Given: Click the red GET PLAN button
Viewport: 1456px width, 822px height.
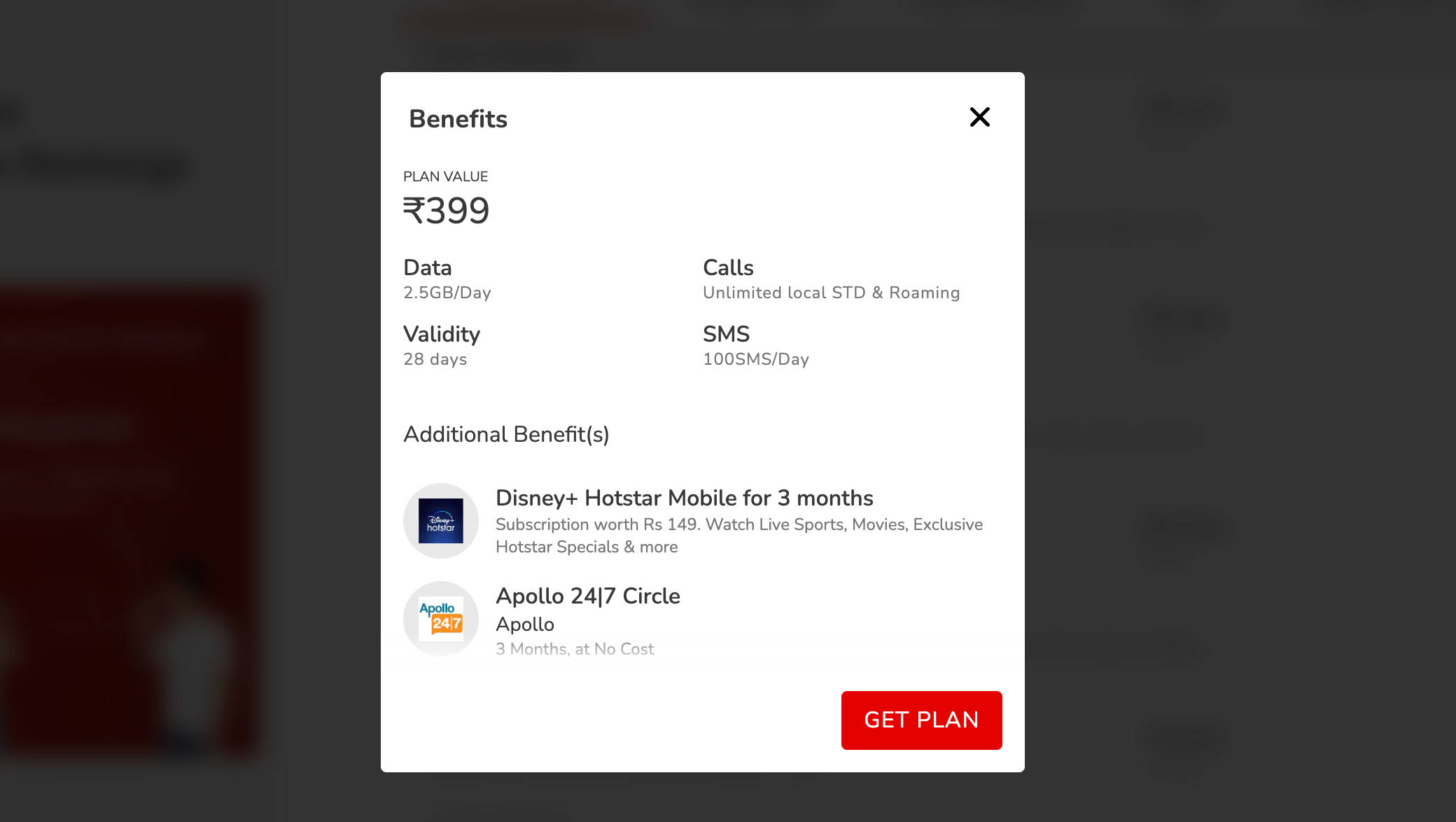Looking at the screenshot, I should tap(921, 720).
